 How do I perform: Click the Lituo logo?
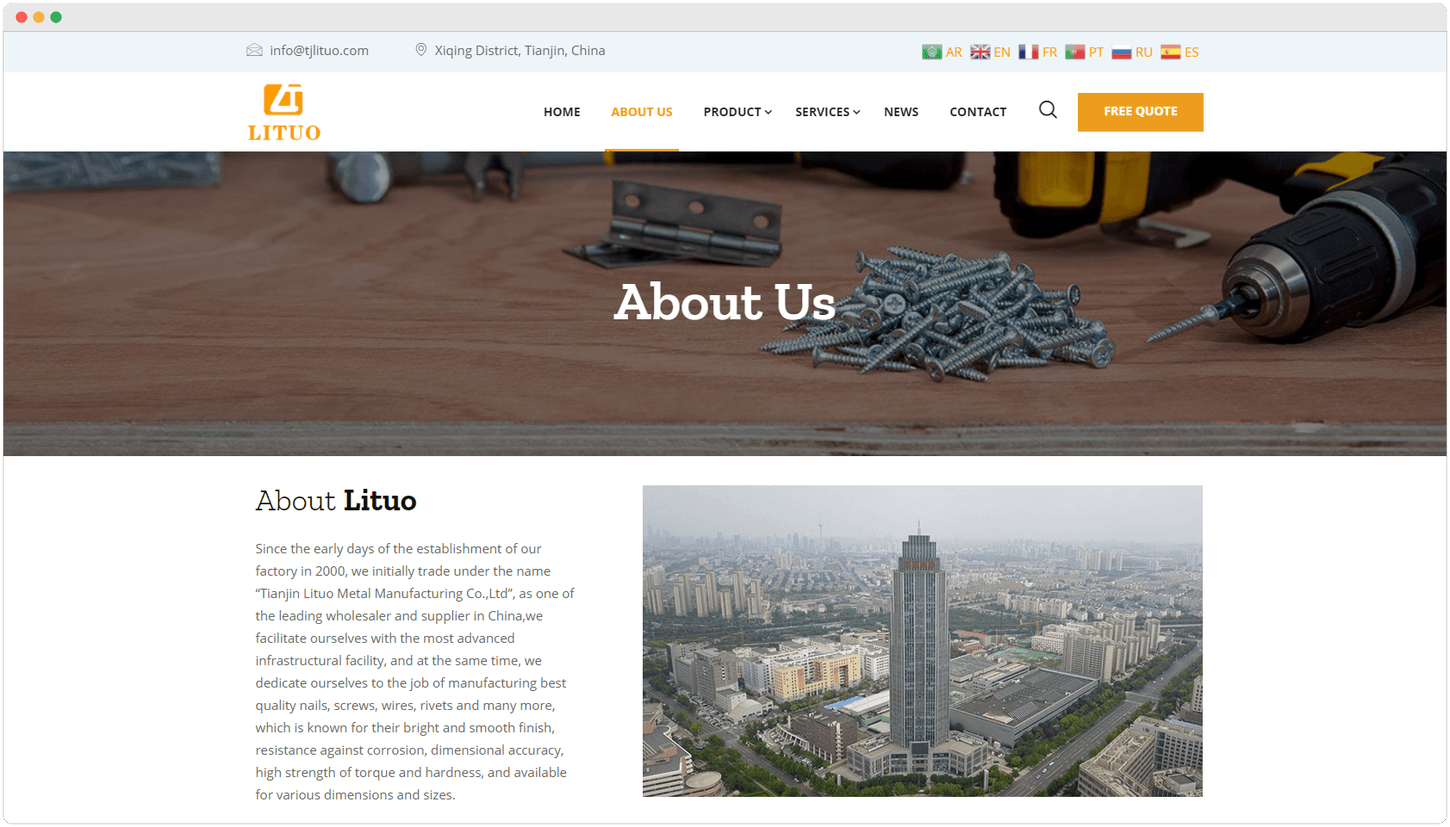[284, 112]
